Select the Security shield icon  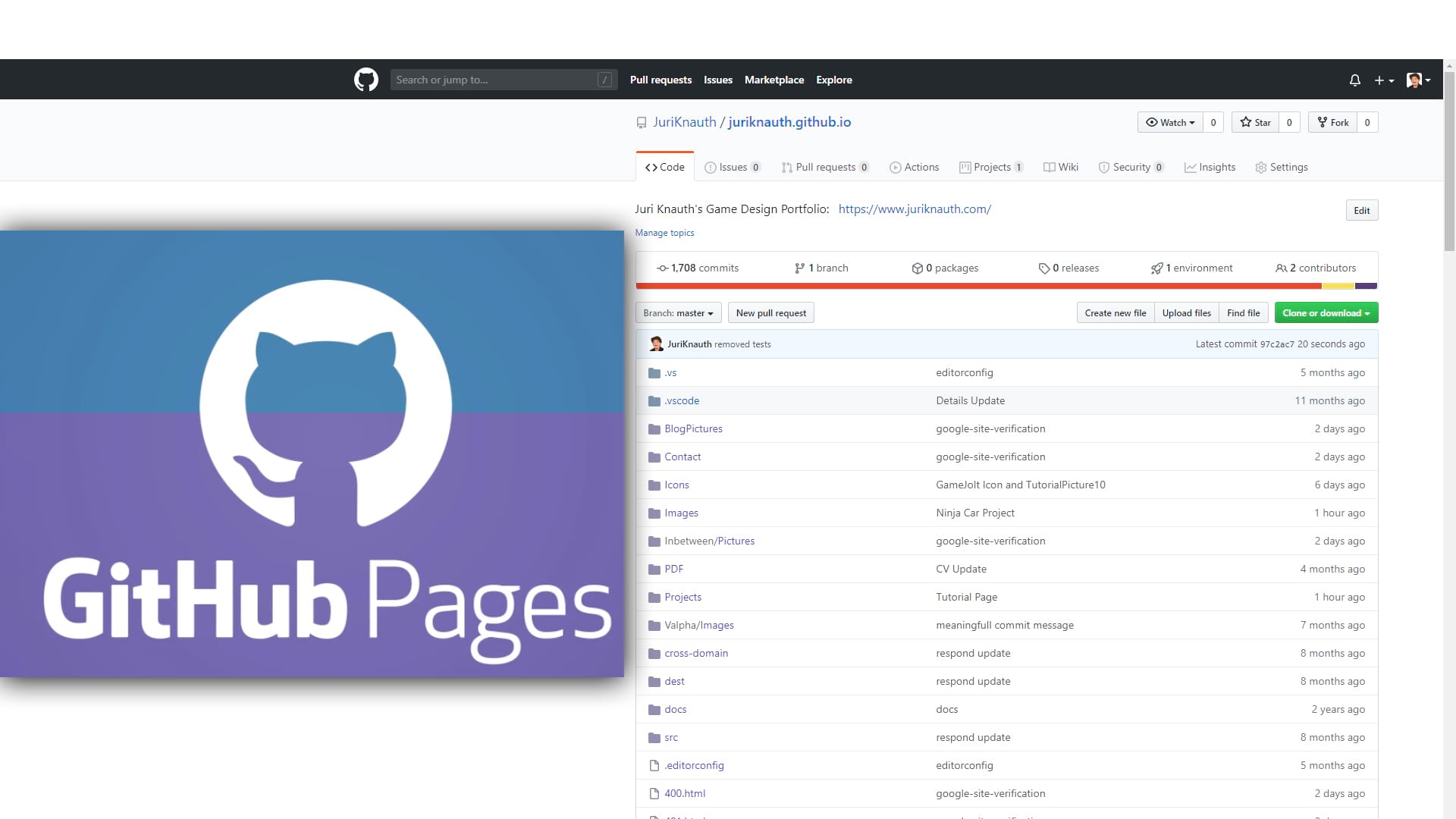coord(1103,168)
